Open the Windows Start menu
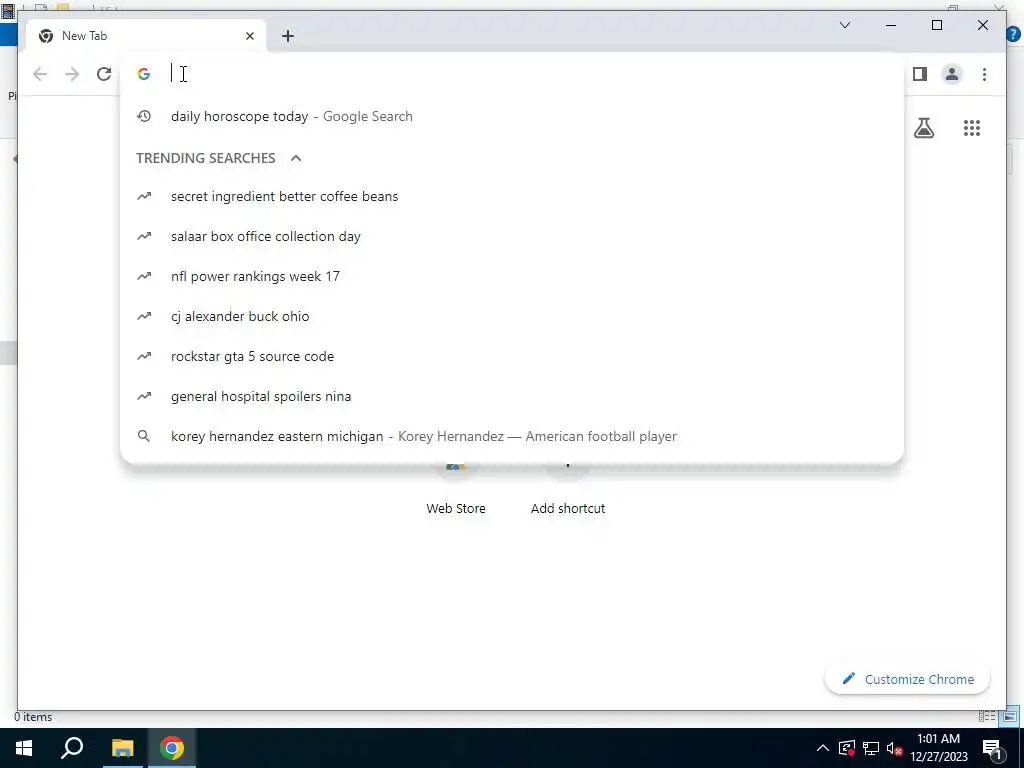This screenshot has height=768, width=1024. point(24,748)
